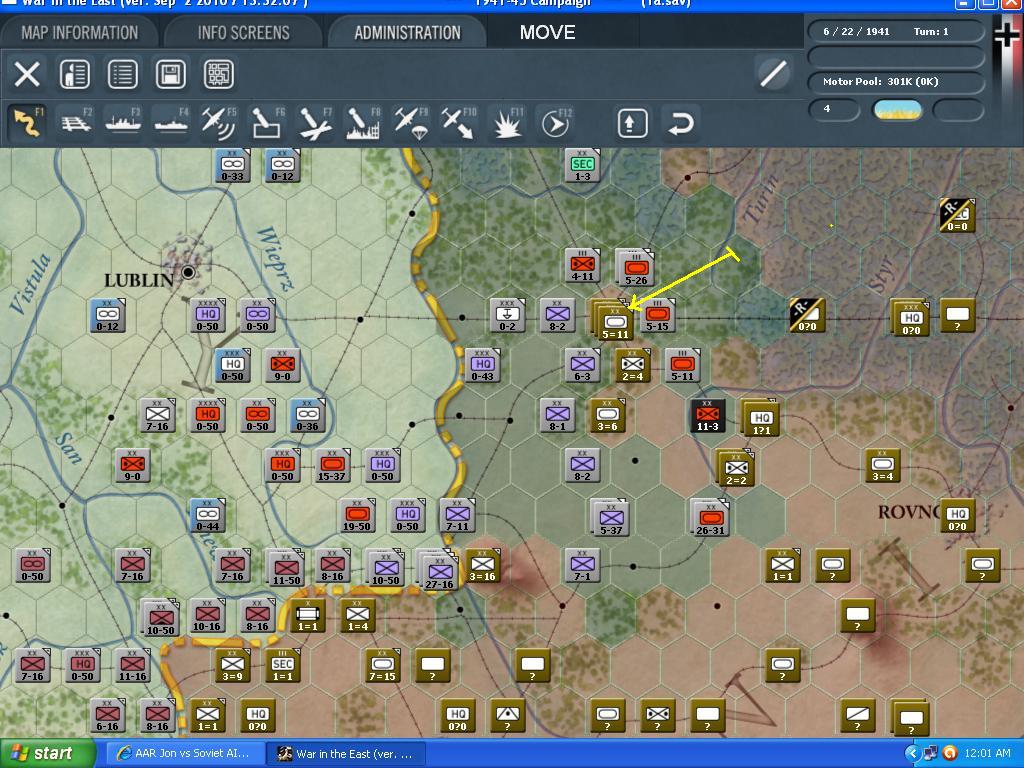
Task: Select the red 26-31 panzer unit stack
Action: point(710,519)
